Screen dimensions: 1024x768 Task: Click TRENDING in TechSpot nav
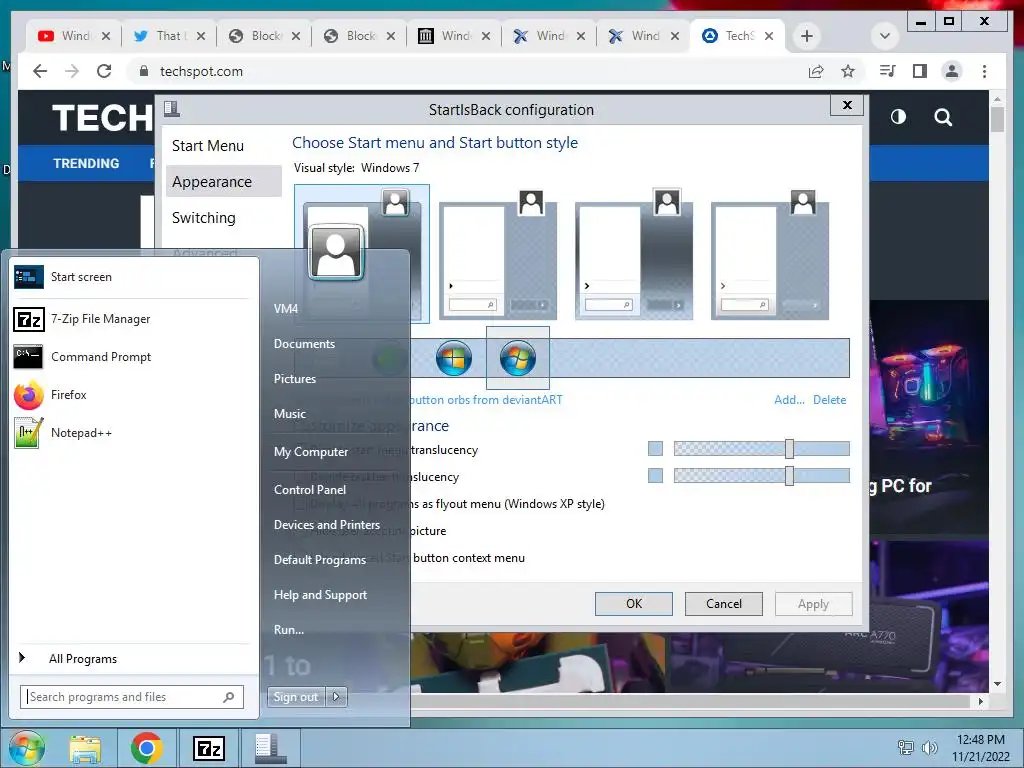(x=86, y=163)
